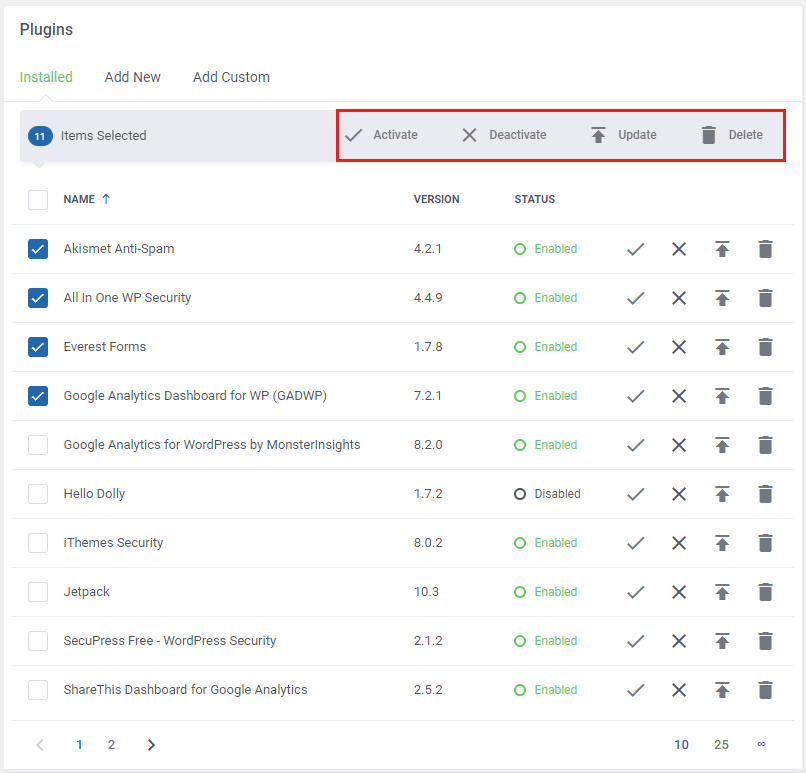806x773 pixels.
Task: Activate Hello Dolly using its checkmark icon
Action: [x=635, y=494]
